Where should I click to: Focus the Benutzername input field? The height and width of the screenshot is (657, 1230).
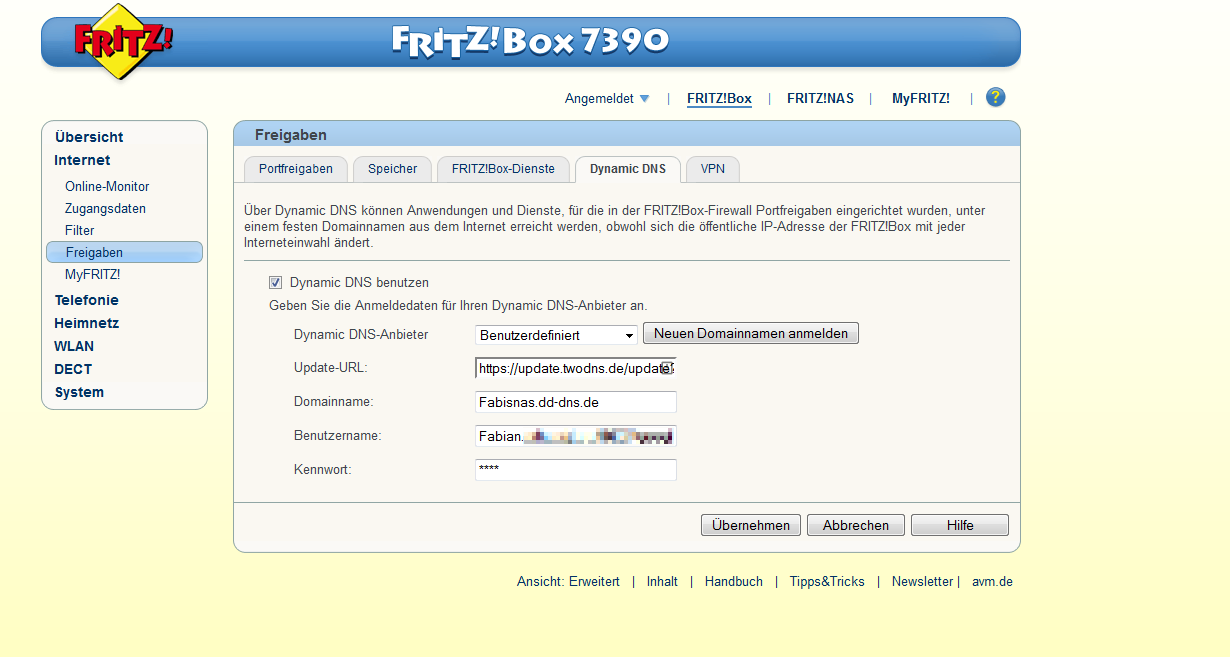pos(576,436)
